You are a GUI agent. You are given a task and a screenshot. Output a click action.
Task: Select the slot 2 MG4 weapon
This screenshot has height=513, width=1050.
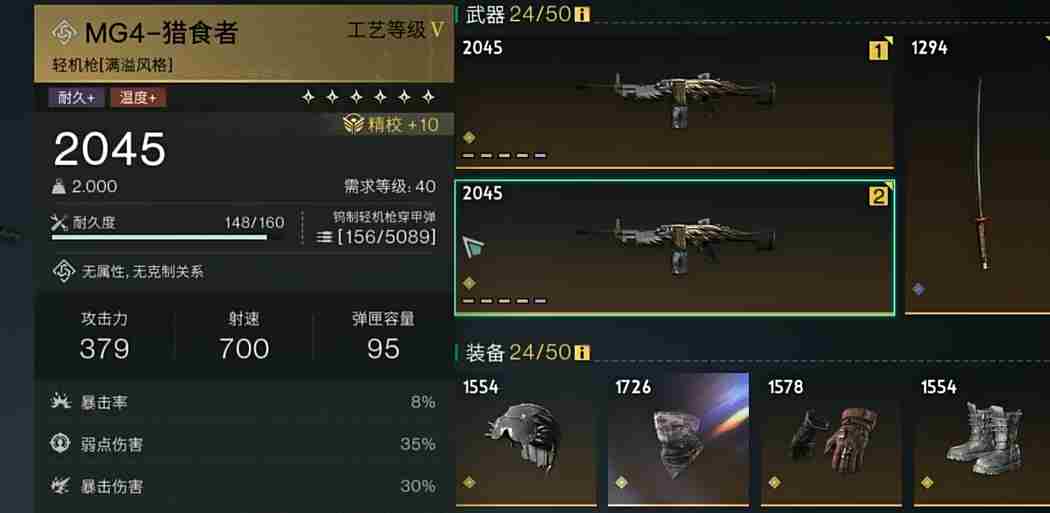click(674, 246)
